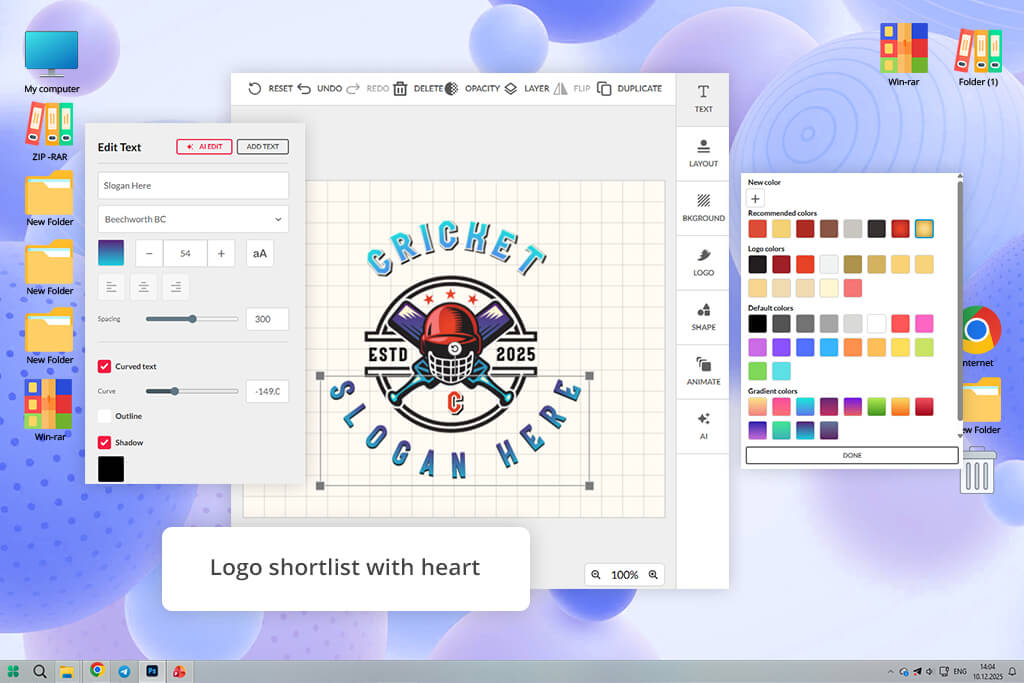Screen dimensions: 1024x683
Task: Click the Curve slider track
Action: [x=192, y=391]
